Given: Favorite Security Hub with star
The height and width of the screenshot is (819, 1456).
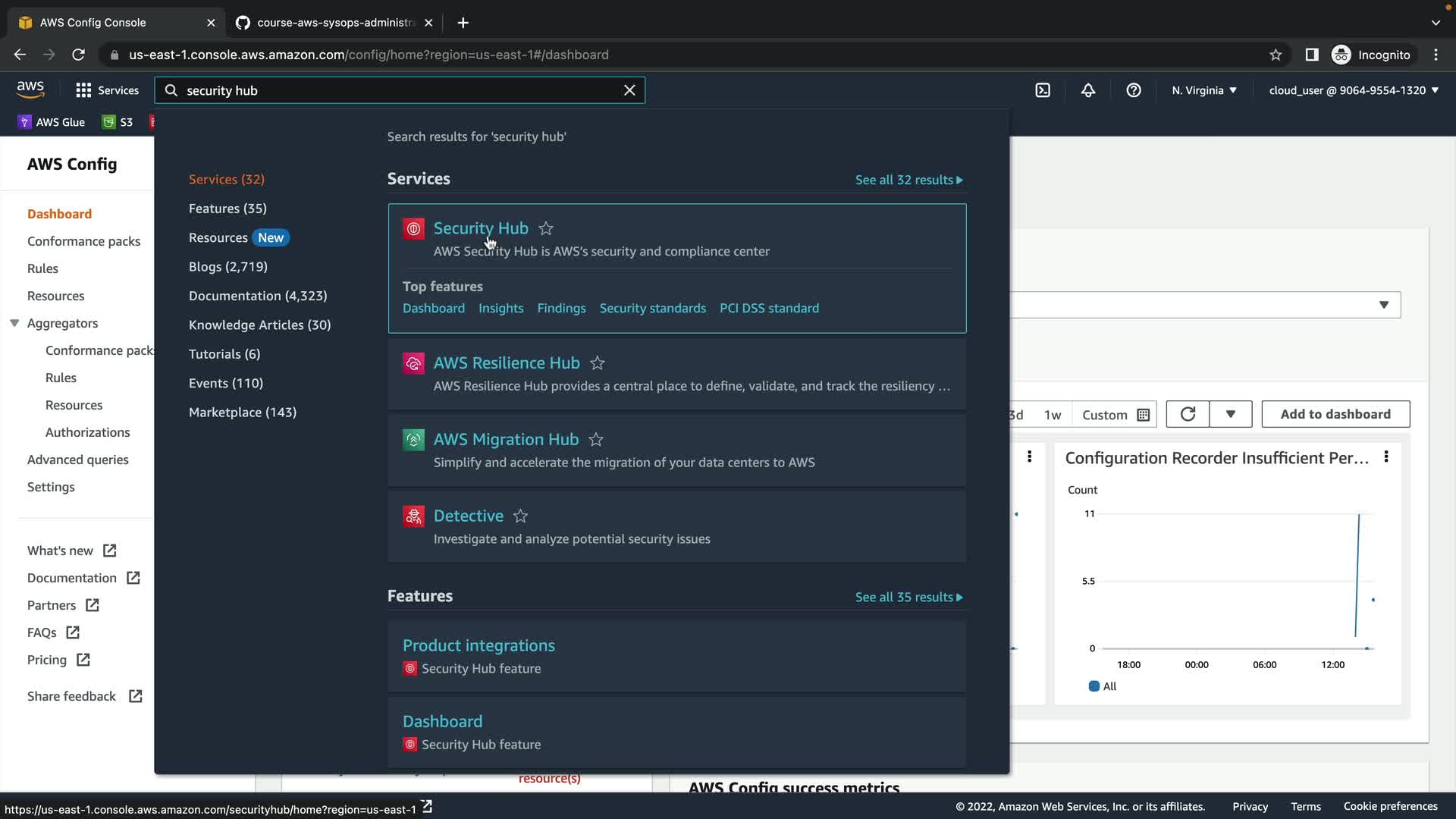Looking at the screenshot, I should point(546,228).
